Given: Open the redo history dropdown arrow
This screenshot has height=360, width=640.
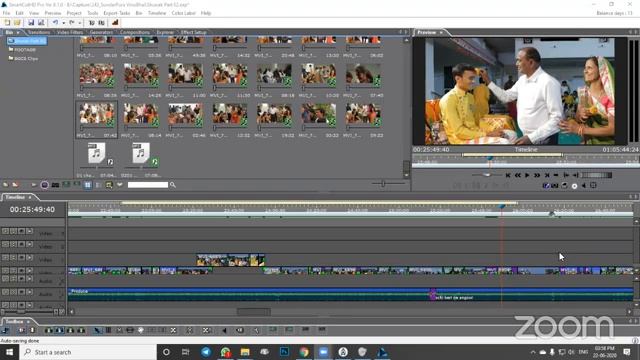Looking at the screenshot, I should (x=80, y=23).
